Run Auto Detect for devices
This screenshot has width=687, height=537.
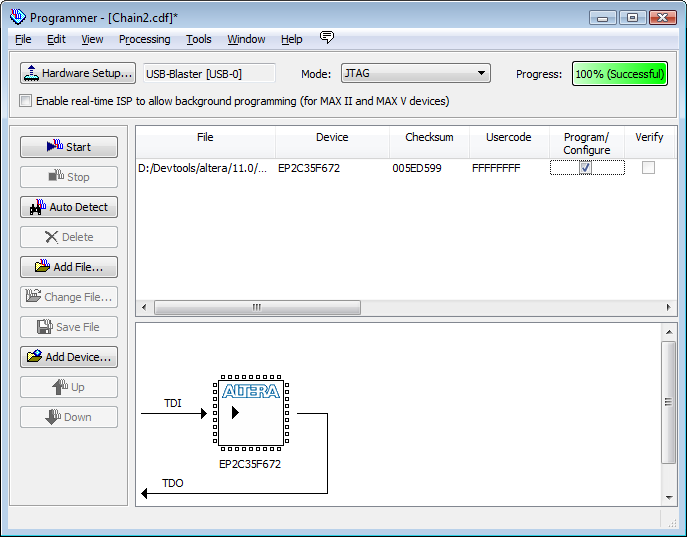pyautogui.click(x=68, y=207)
